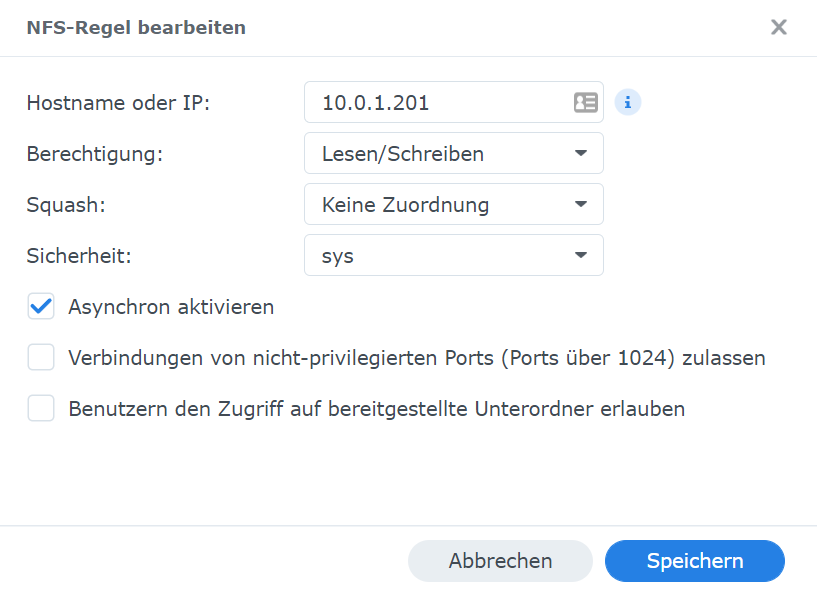This screenshot has width=817, height=597.
Task: Open the Sicherheit dropdown showing sys
Action: coord(453,256)
